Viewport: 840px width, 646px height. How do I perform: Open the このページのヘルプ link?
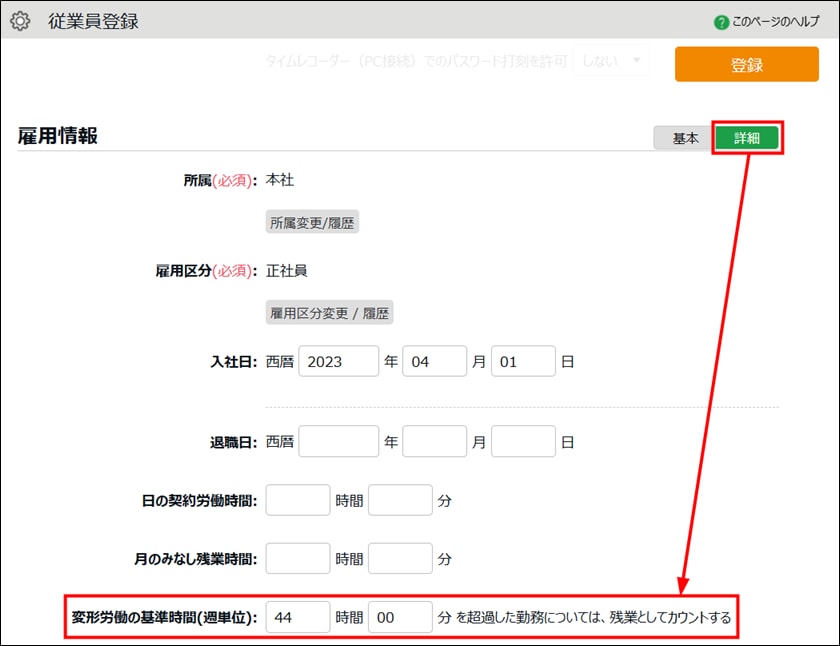(x=775, y=21)
